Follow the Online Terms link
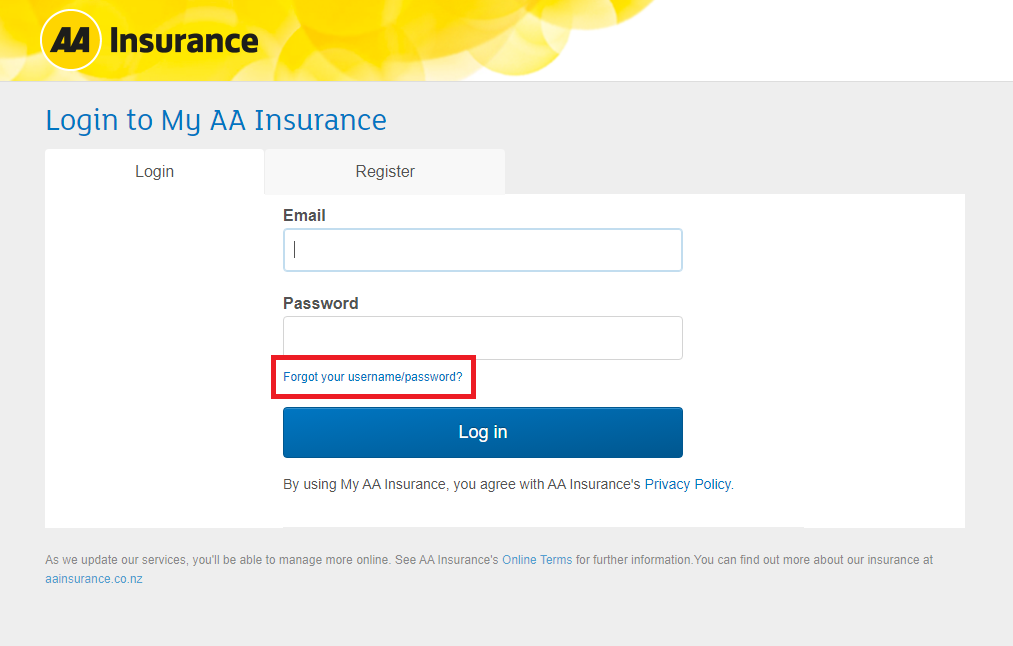This screenshot has height=646, width=1013. [537, 560]
